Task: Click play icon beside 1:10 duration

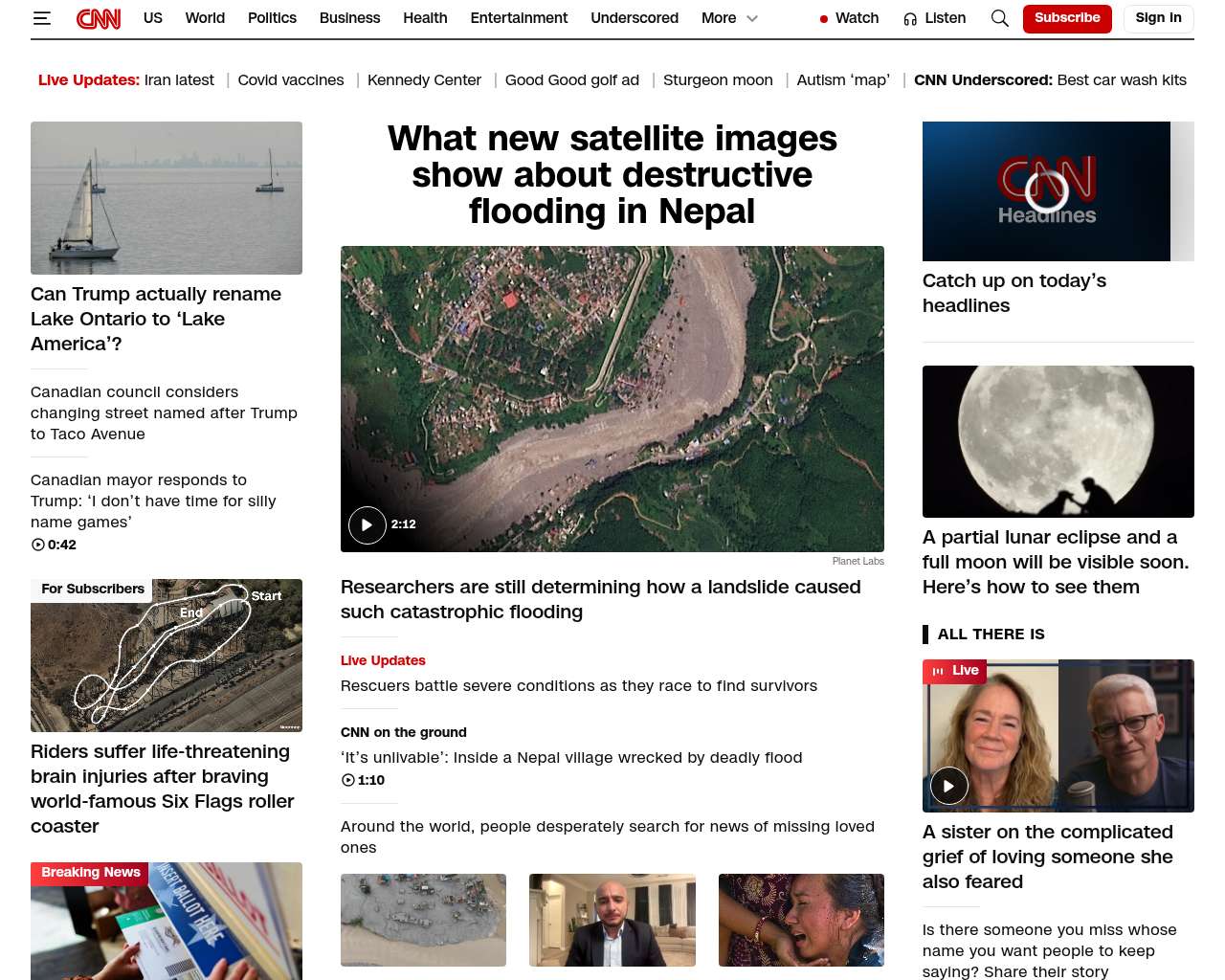Action: pos(348,780)
